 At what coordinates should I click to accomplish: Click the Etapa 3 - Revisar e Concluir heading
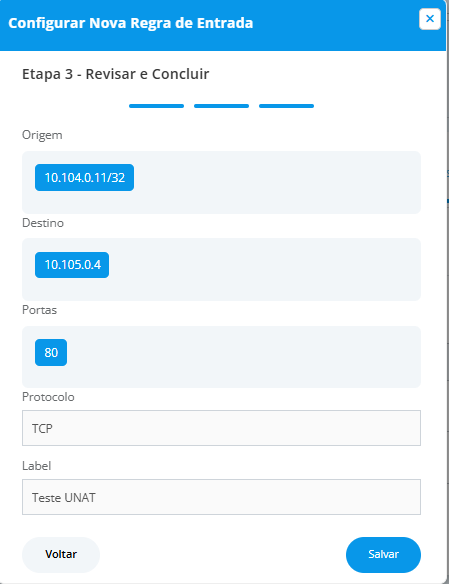pyautogui.click(x=115, y=74)
